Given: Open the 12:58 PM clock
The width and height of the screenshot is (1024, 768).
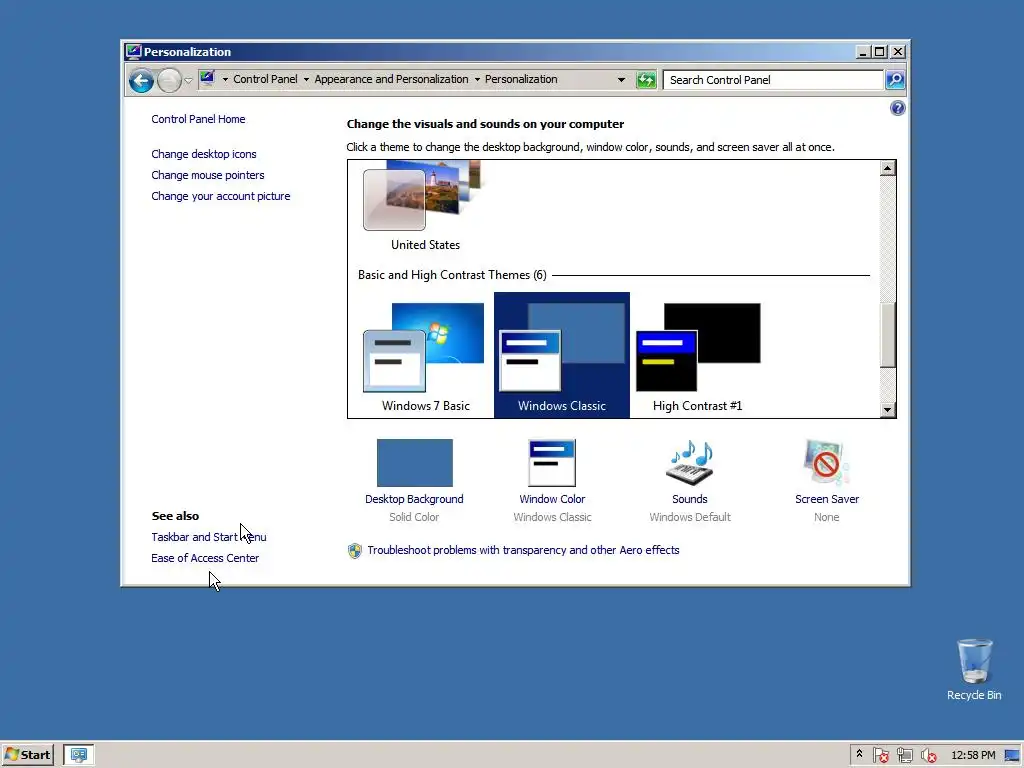Looking at the screenshot, I should 973,755.
